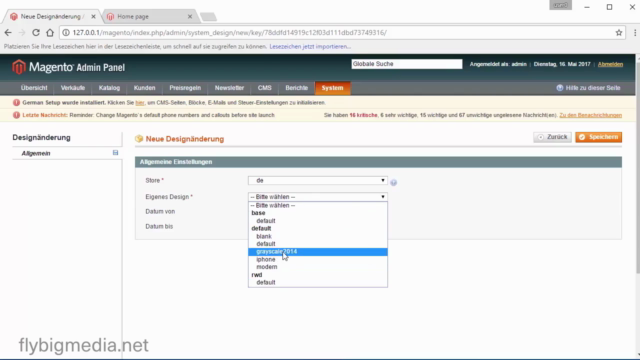Image resolution: width=640 pixels, height=360 pixels.
Task: Reload the current page
Action: point(36,33)
